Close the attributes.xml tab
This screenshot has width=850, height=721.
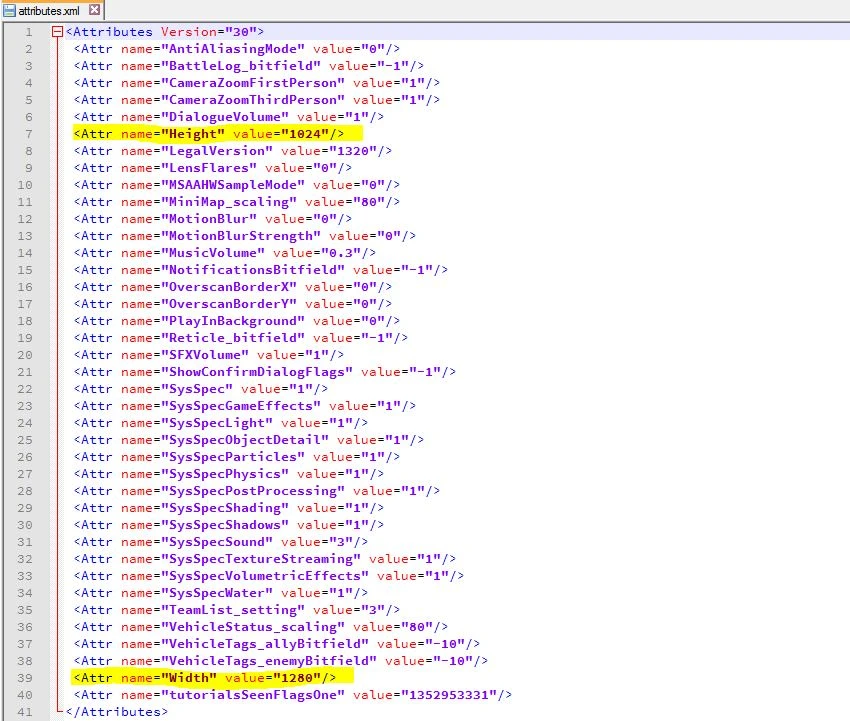point(94,10)
